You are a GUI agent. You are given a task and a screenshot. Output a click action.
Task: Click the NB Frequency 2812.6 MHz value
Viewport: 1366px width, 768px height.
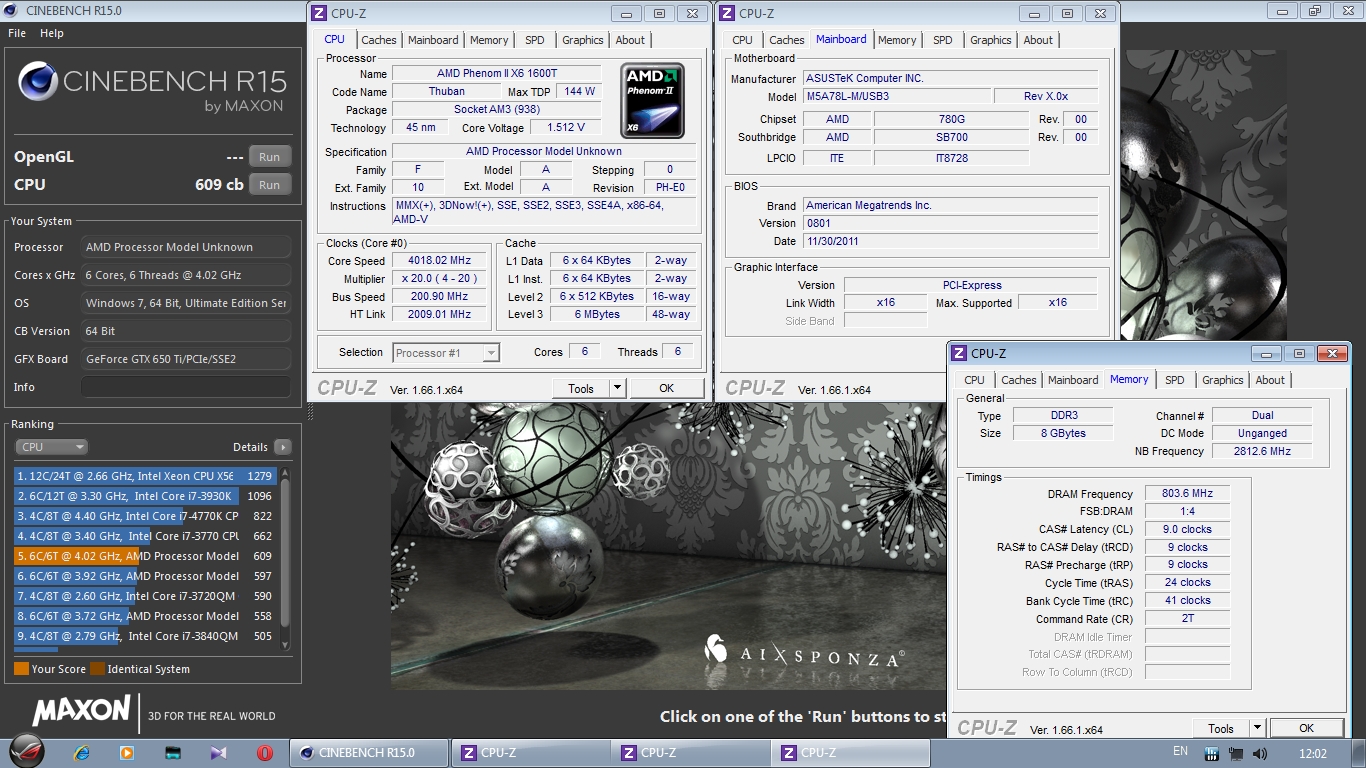1263,451
